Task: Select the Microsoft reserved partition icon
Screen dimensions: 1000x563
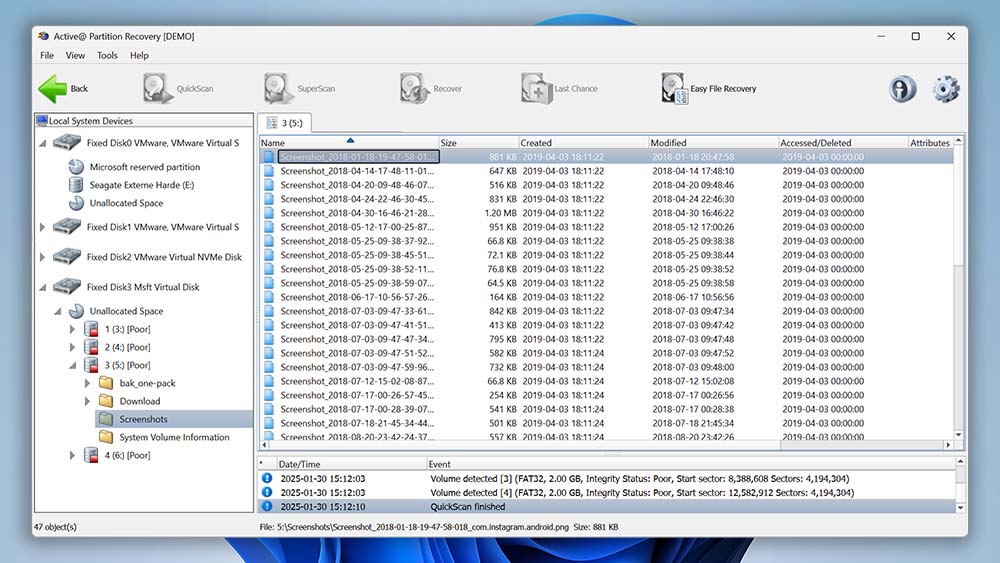Action: click(x=76, y=166)
